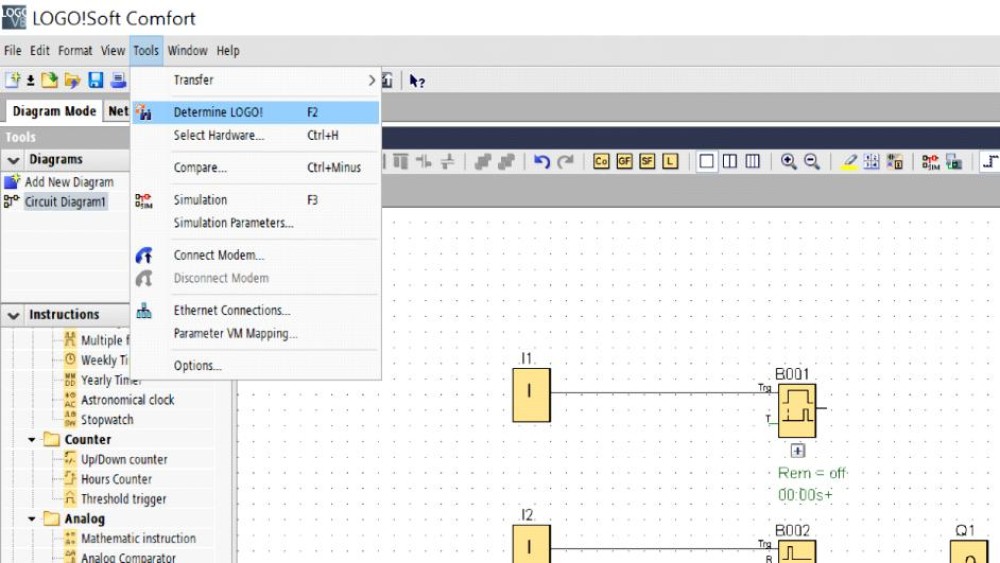Select Up/Down counter instruction
The image size is (1000, 563).
click(124, 459)
